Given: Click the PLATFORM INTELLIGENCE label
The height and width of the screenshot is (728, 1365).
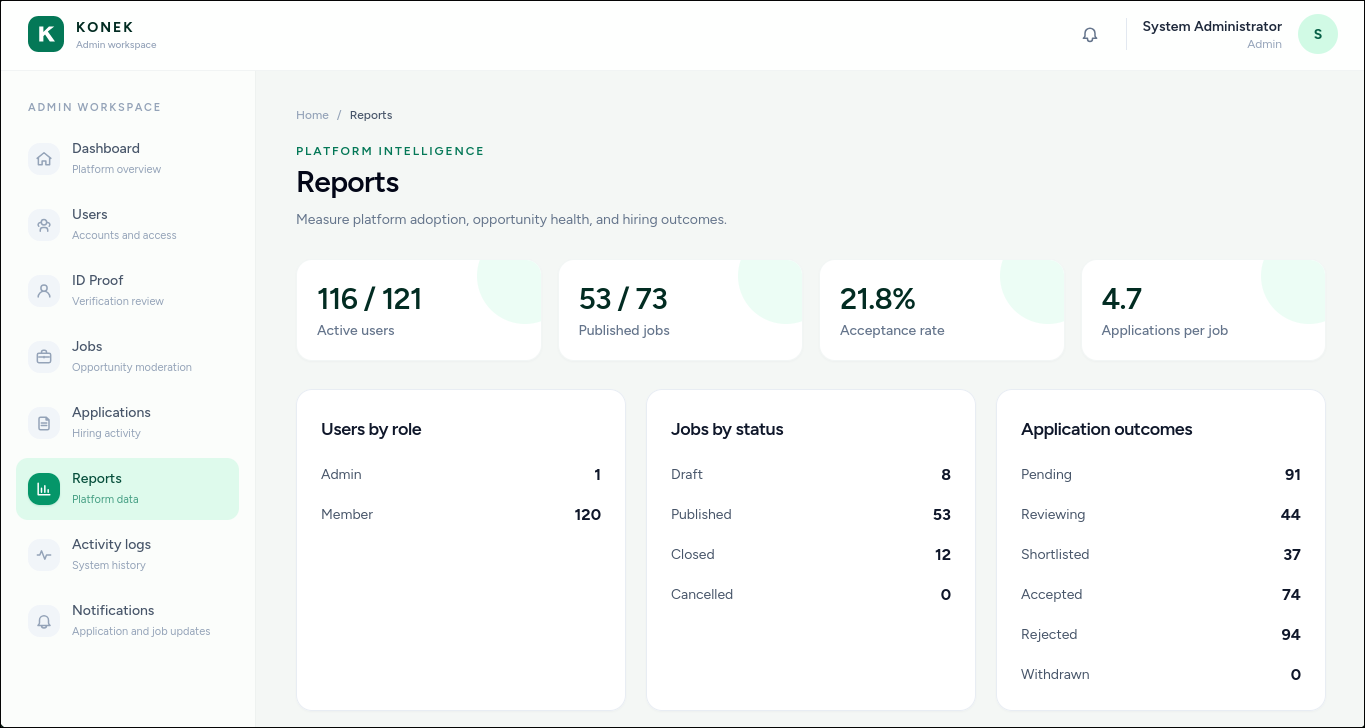Looking at the screenshot, I should [x=390, y=151].
